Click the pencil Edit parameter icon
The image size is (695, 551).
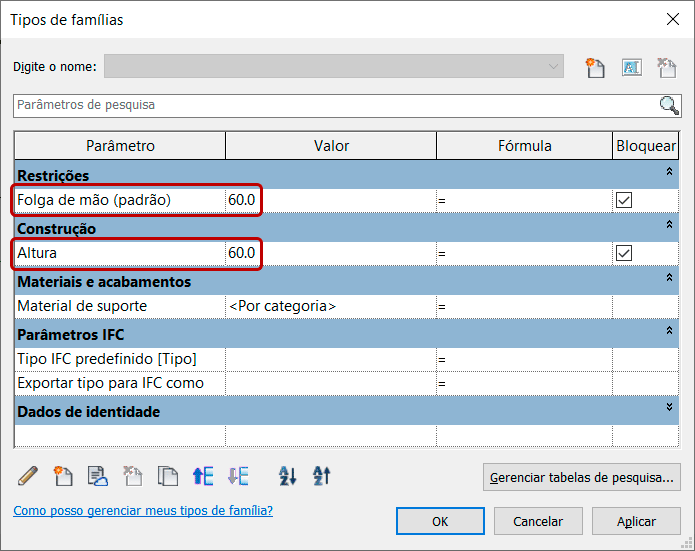point(27,476)
